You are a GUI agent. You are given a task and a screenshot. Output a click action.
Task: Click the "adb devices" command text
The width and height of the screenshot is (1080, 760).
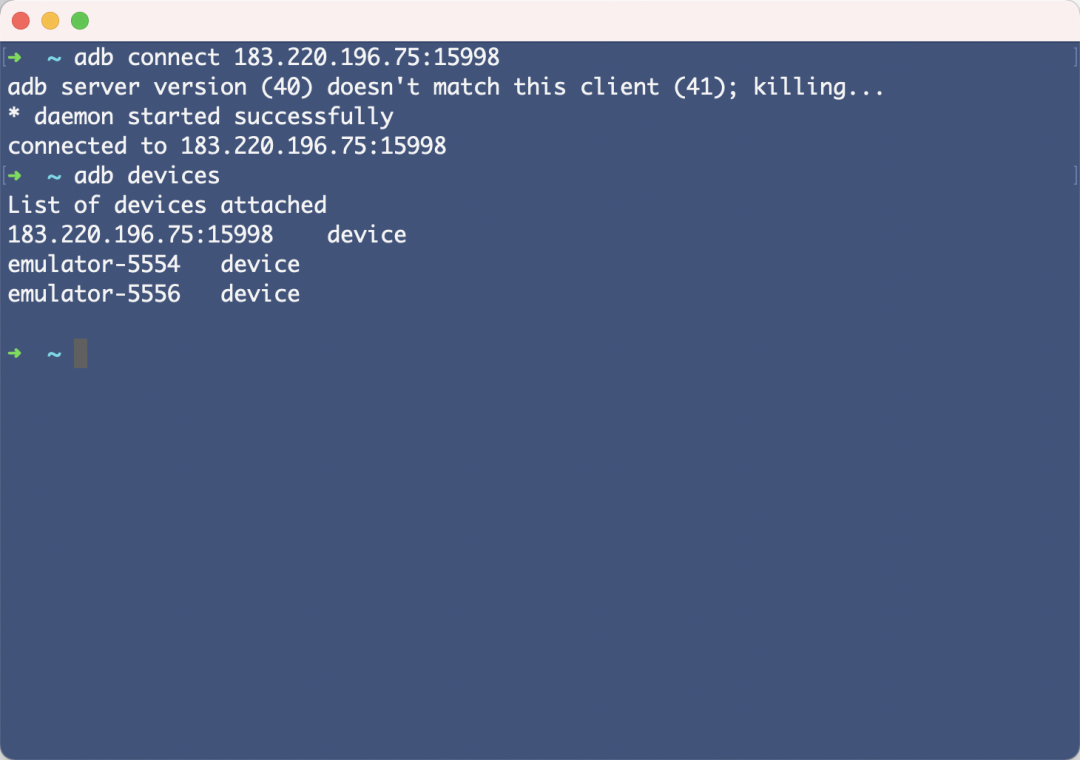coord(147,176)
